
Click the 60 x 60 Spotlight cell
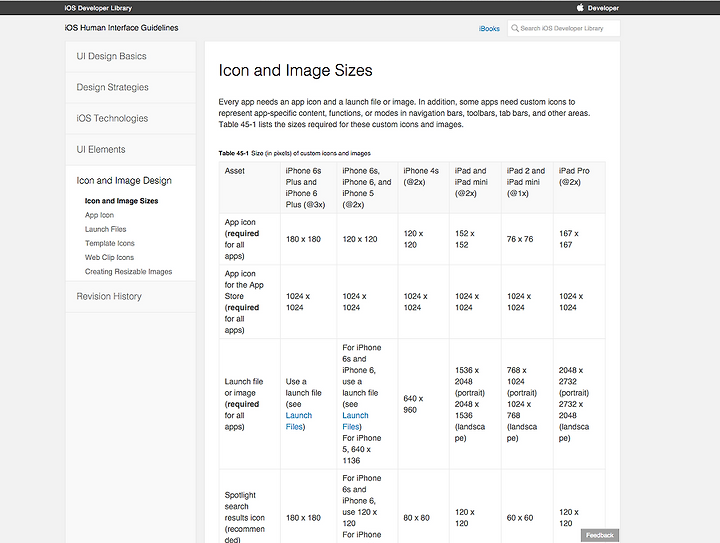tap(527, 506)
